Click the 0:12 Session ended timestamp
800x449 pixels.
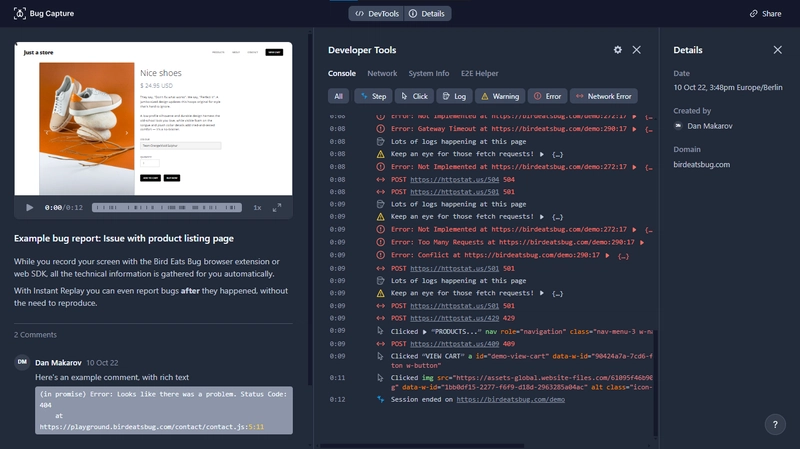(337, 400)
